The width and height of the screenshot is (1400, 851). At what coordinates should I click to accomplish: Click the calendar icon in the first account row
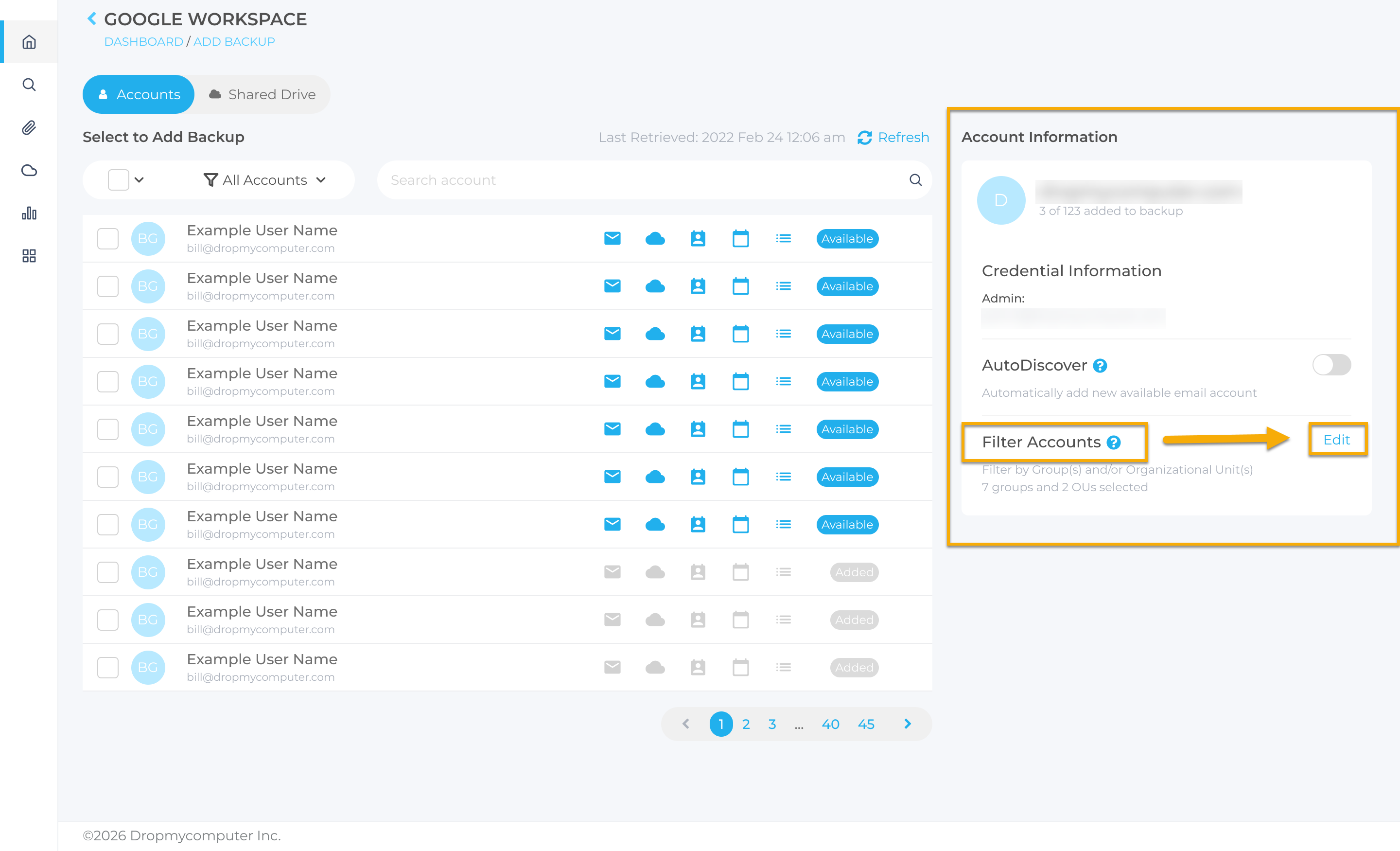tap(740, 238)
